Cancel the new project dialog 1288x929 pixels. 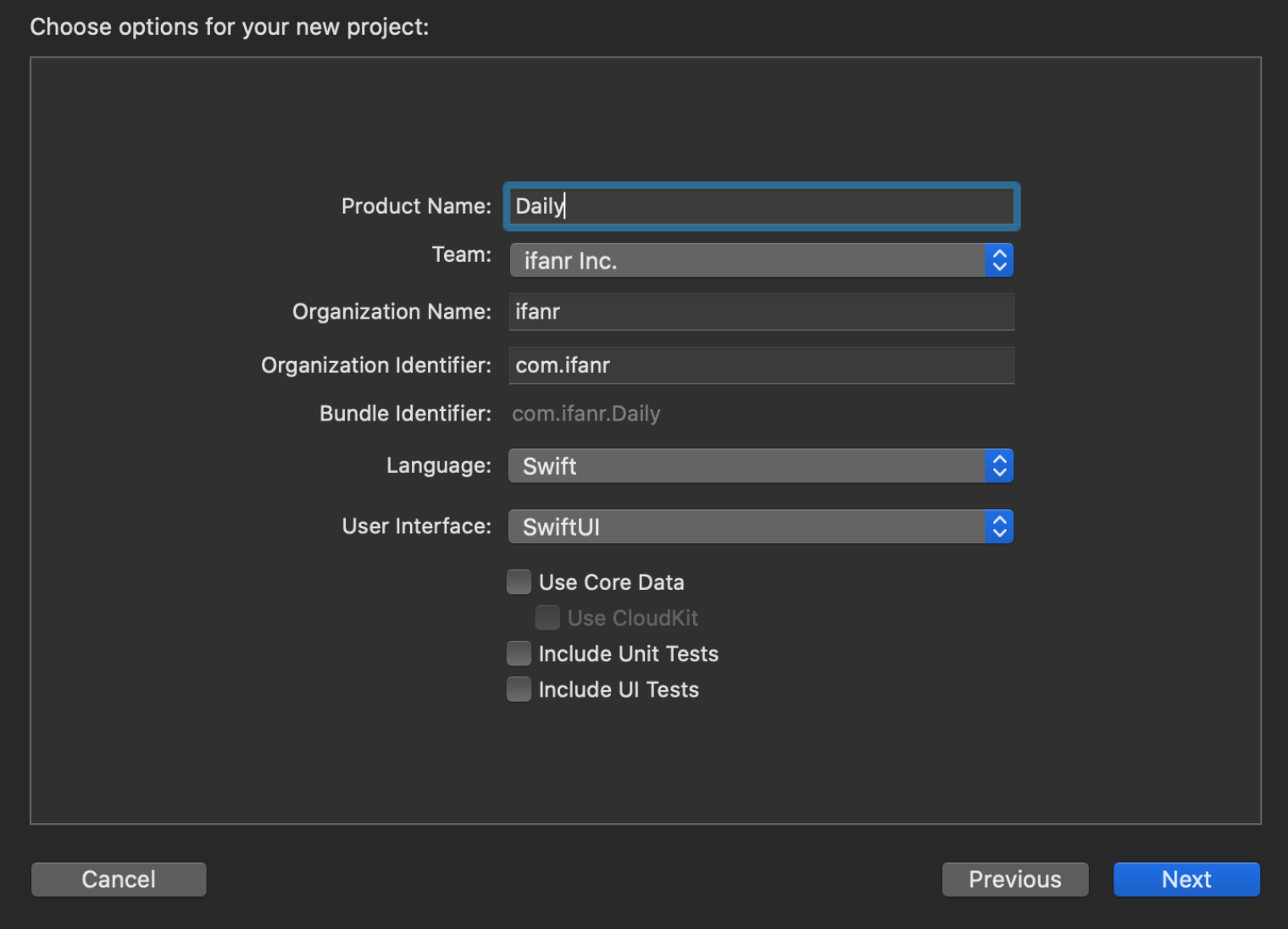[x=119, y=879]
